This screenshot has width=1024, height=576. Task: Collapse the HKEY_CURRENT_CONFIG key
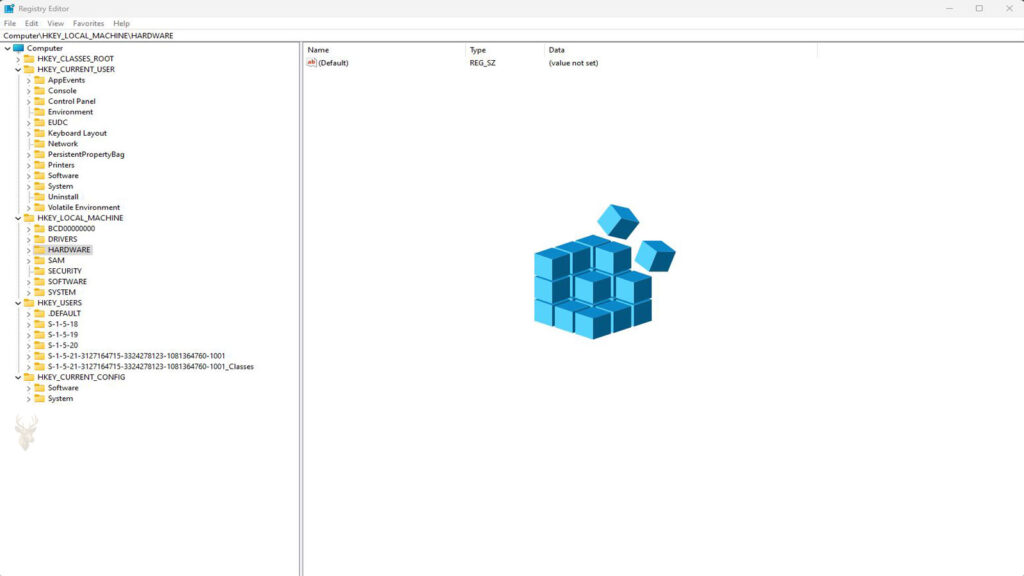(18, 377)
